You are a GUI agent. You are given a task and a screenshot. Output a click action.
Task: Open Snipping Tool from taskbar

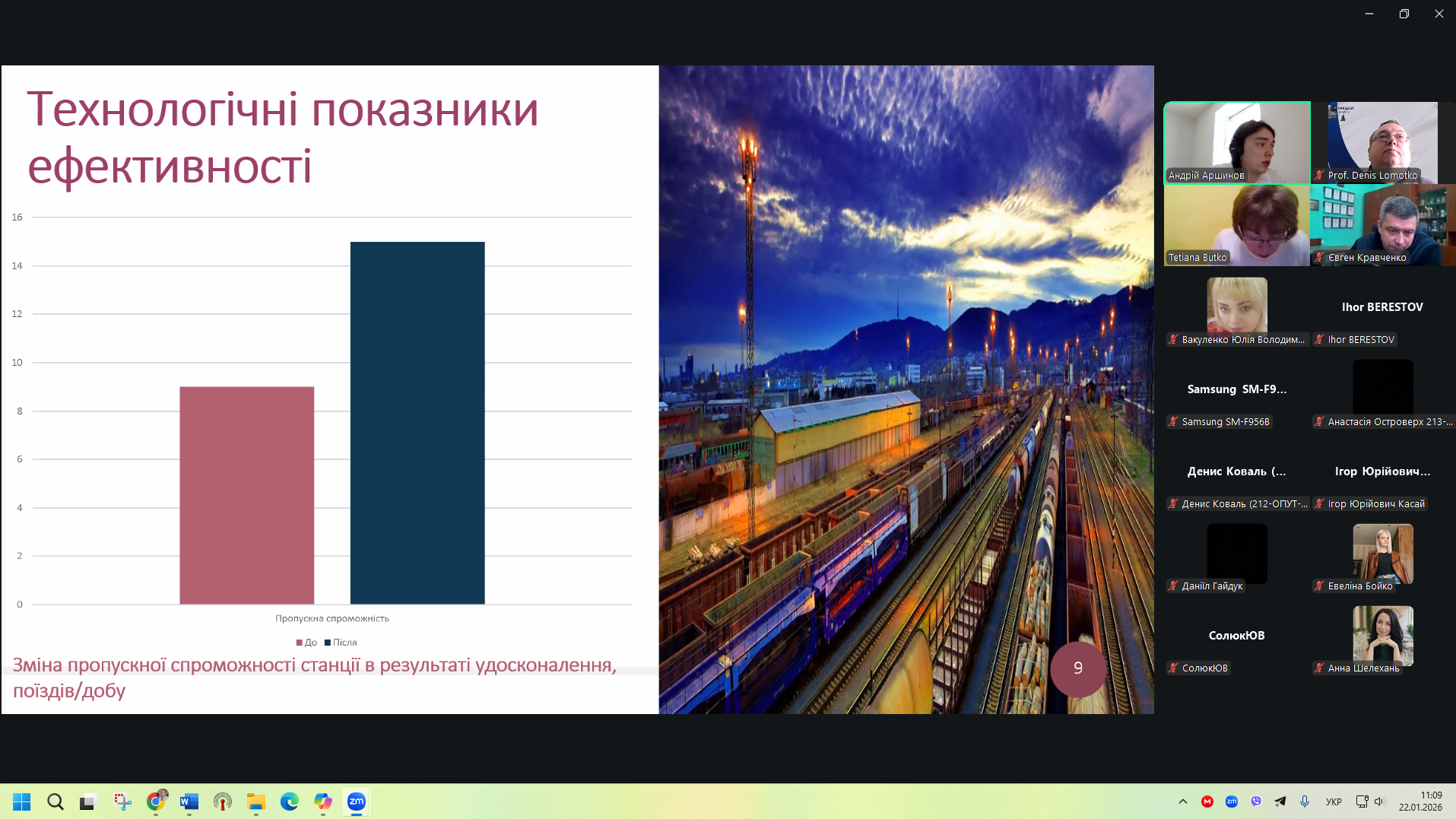[x=122, y=802]
